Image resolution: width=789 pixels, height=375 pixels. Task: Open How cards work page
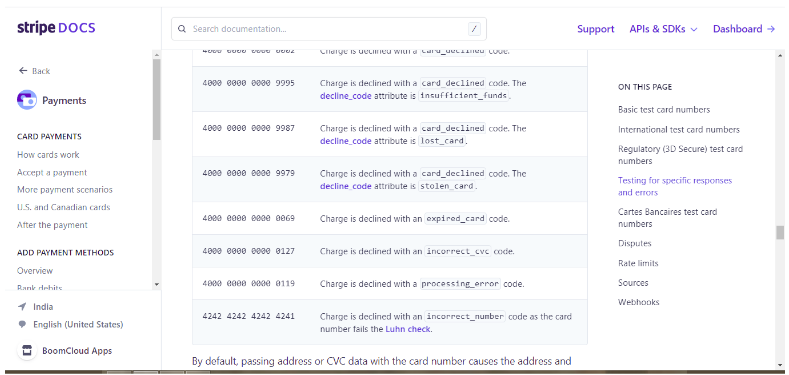click(48, 155)
